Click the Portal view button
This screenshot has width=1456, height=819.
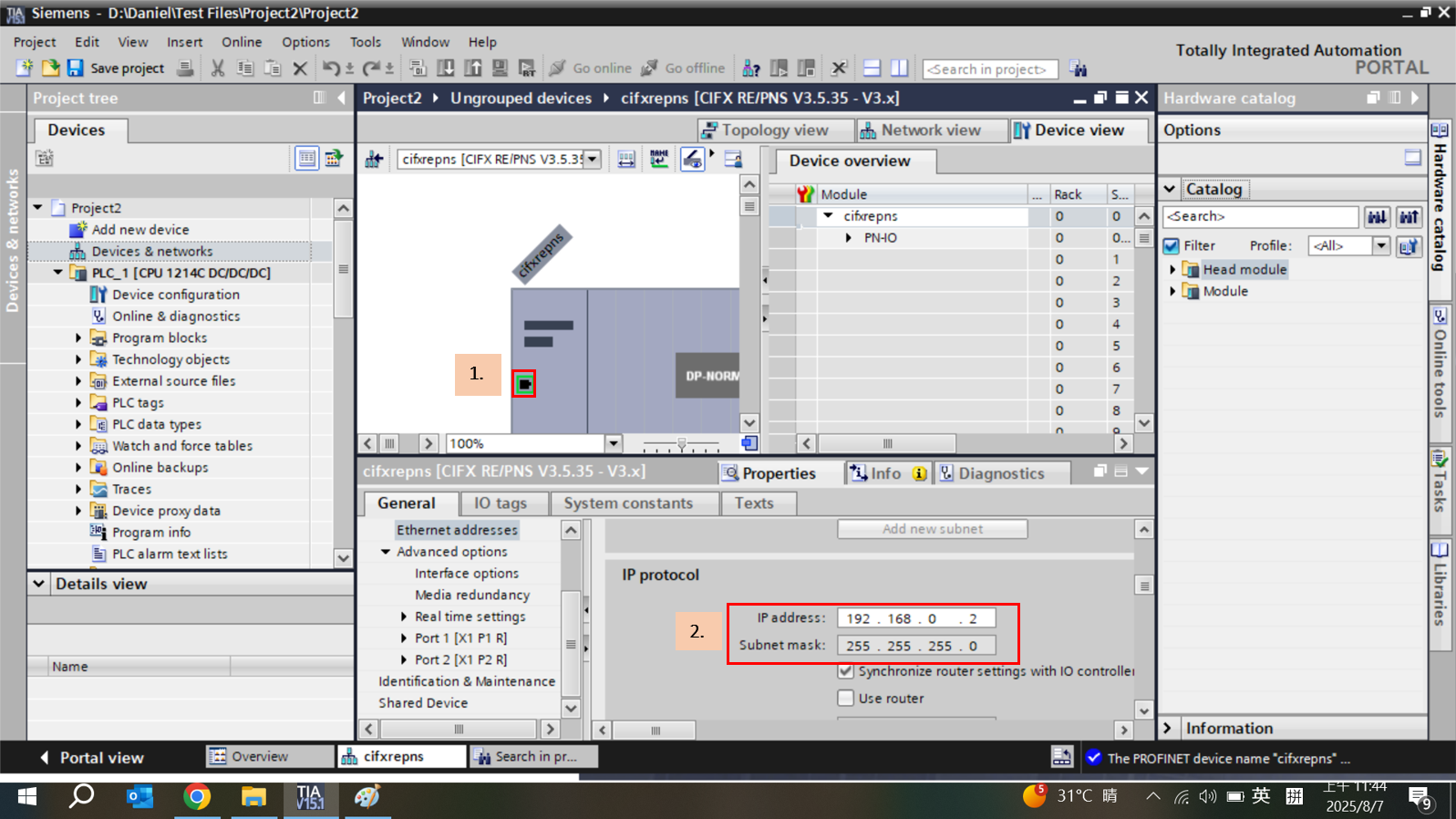91,757
